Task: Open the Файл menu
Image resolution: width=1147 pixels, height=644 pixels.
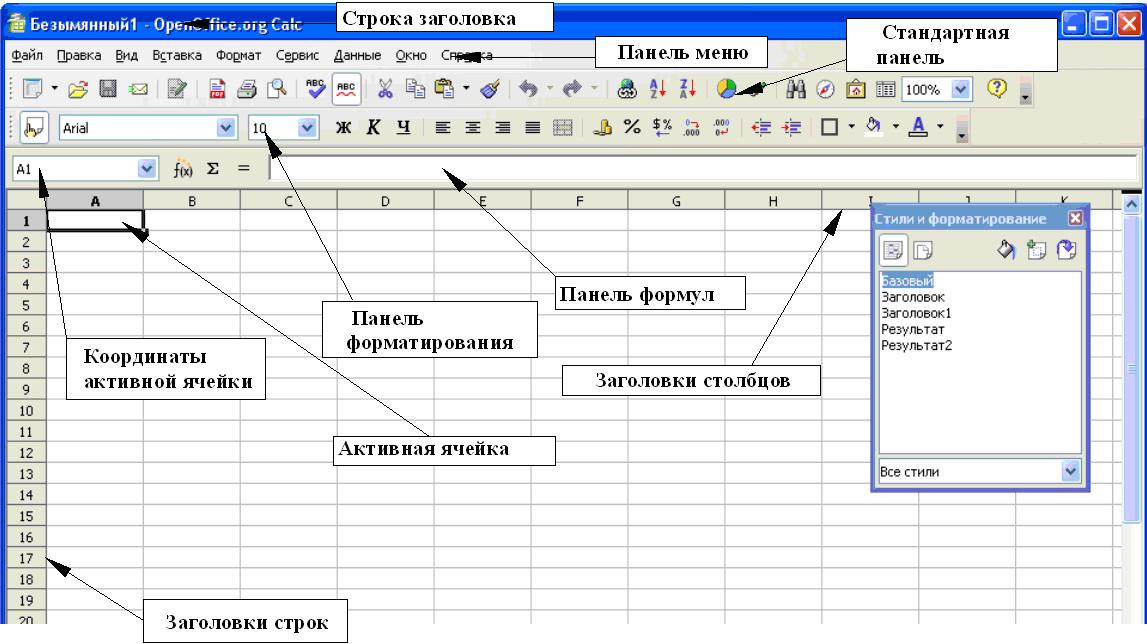Action: [27, 55]
